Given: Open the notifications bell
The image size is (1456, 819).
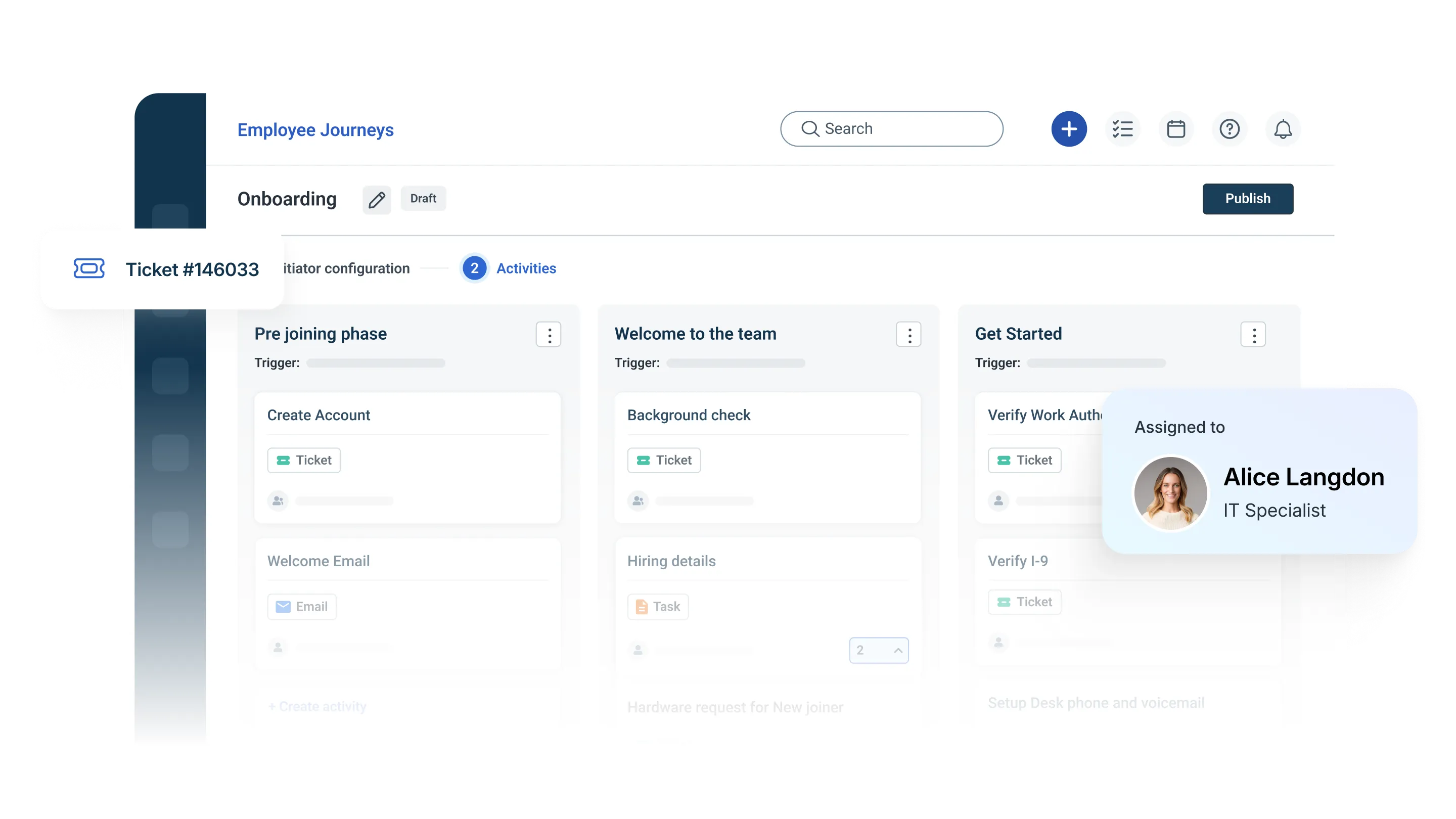Looking at the screenshot, I should click(1283, 129).
